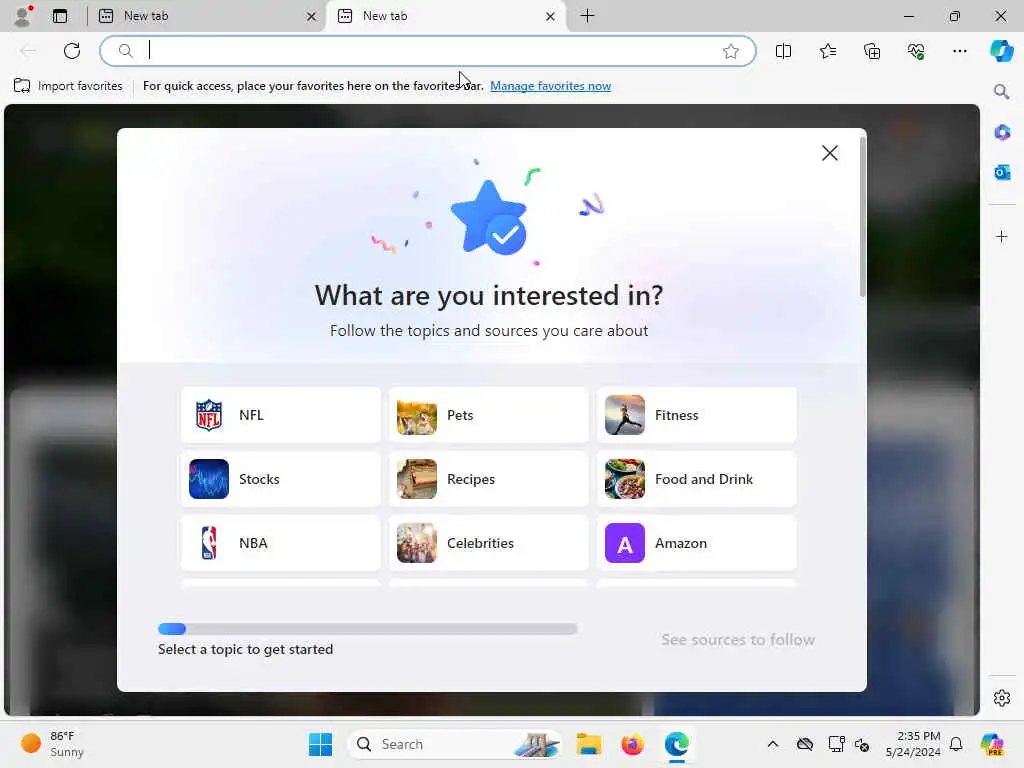Open the Favorites list icon
The height and width of the screenshot is (768, 1024).
pos(827,51)
